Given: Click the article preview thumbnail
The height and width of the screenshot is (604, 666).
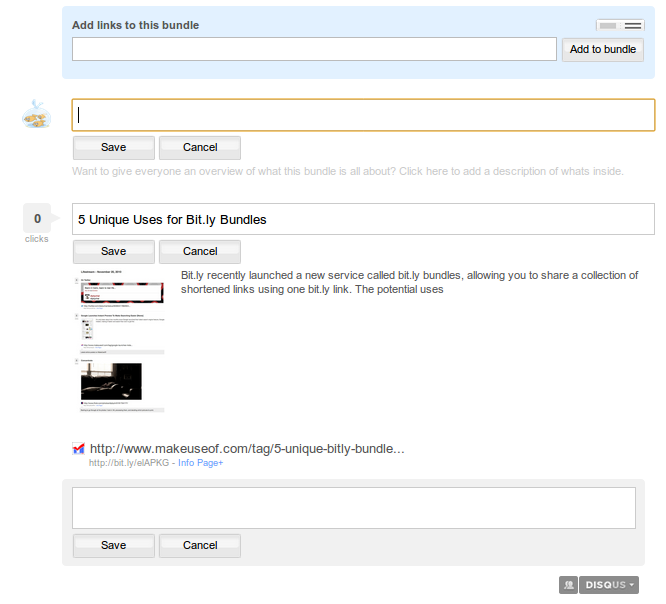Looking at the screenshot, I should click(121, 340).
